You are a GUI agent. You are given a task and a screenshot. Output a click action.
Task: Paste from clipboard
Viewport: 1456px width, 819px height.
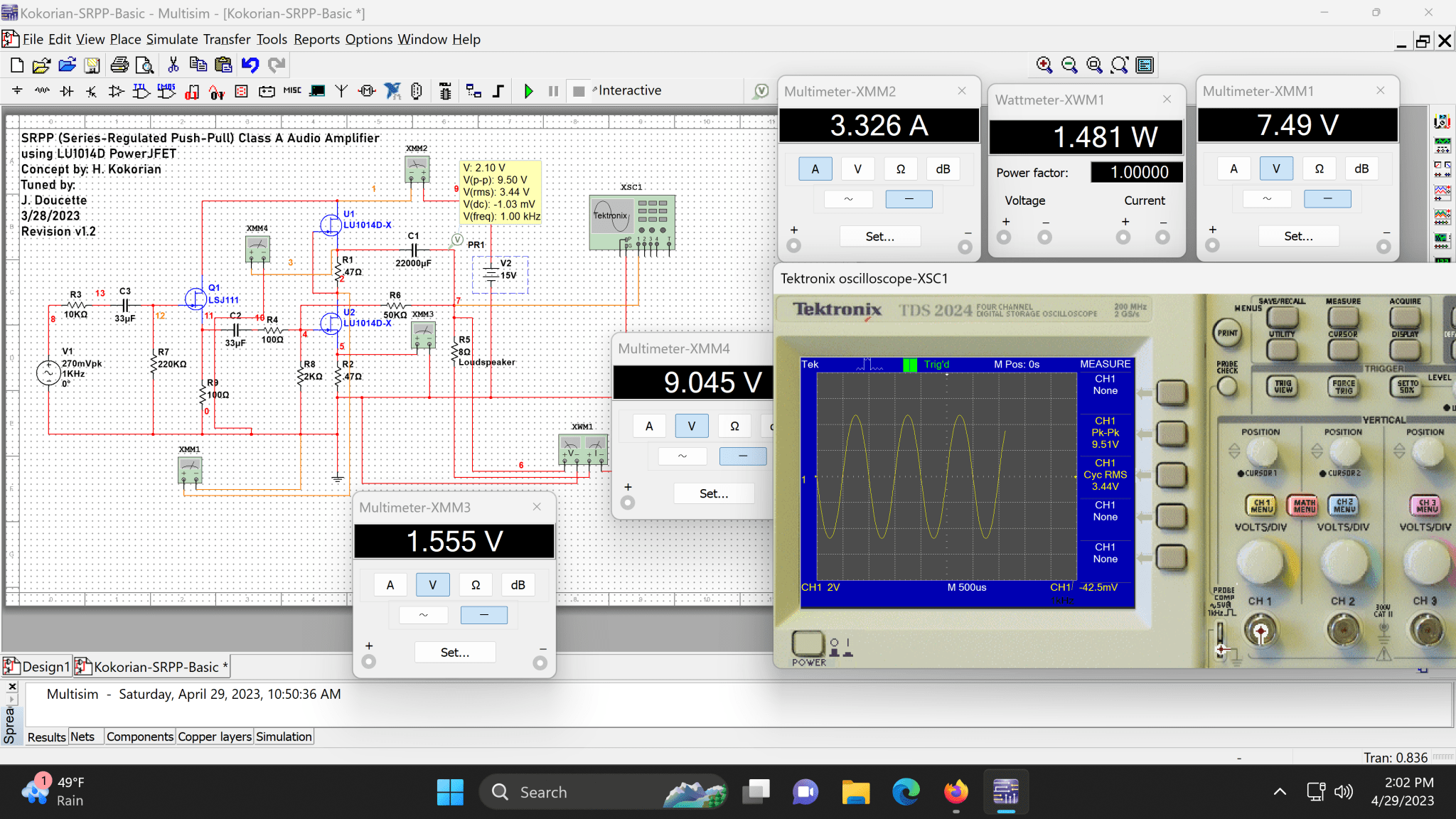(223, 65)
